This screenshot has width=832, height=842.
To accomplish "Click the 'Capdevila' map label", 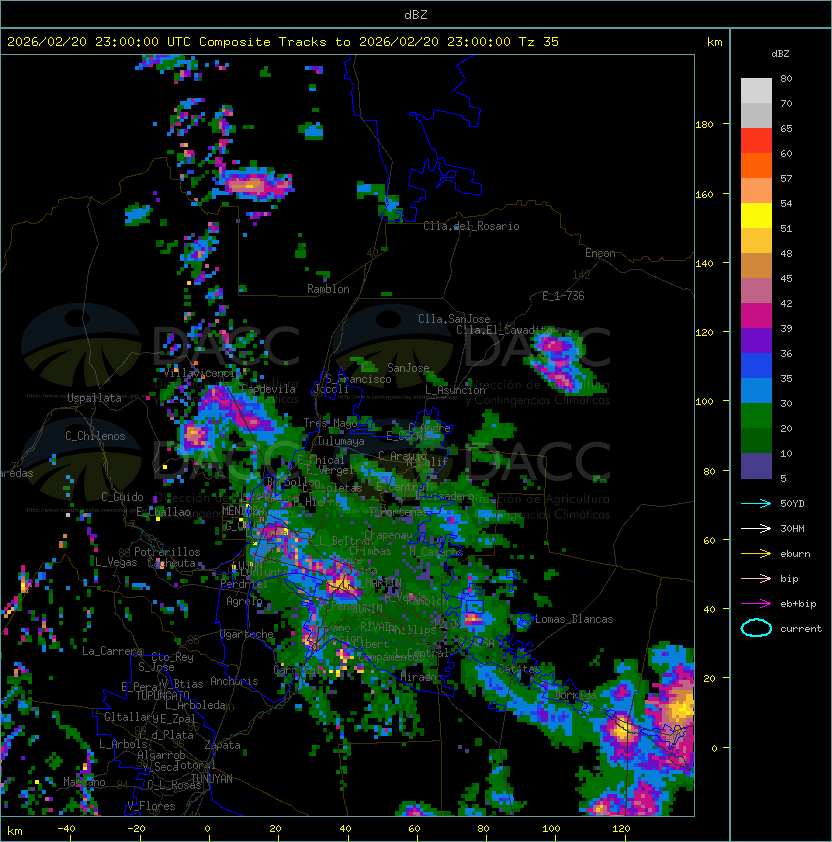I will [268, 389].
